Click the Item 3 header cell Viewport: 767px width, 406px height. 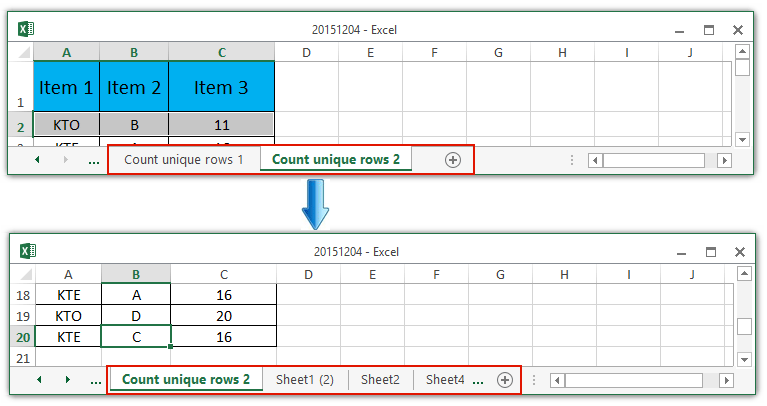click(221, 87)
